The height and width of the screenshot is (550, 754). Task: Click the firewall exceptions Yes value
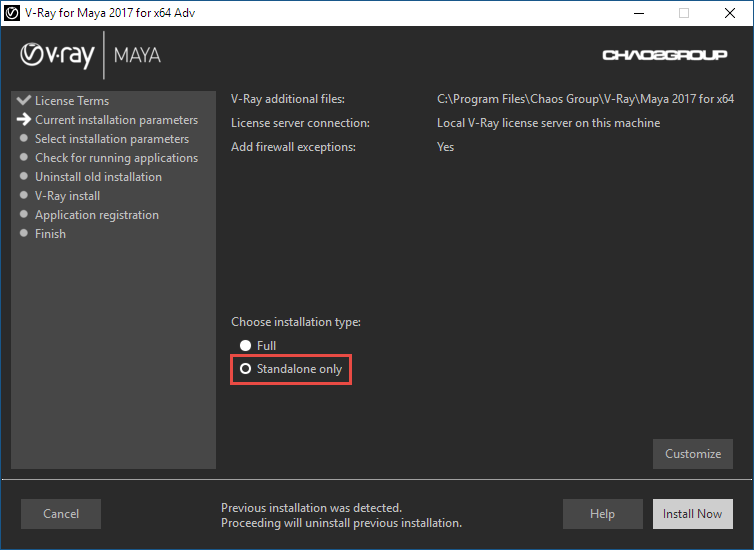point(445,147)
